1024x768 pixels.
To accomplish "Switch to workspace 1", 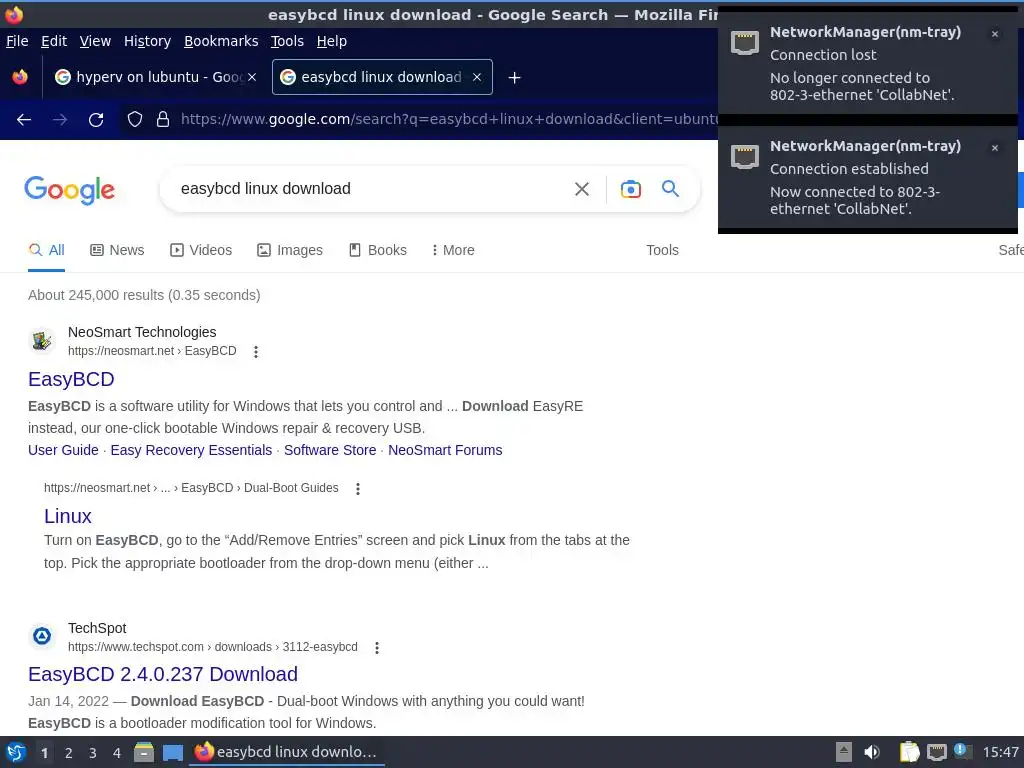I will (44, 753).
